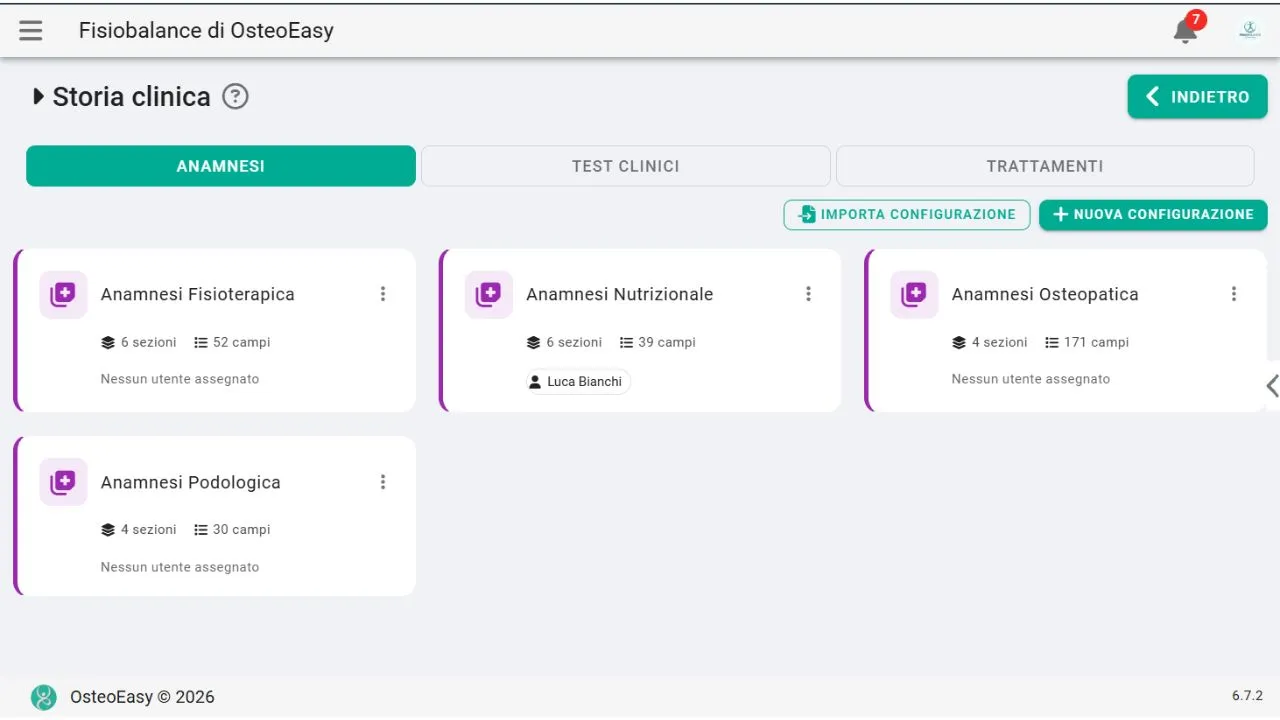Click the version number 6.7.2
Image resolution: width=1280 pixels, height=720 pixels.
click(1247, 696)
